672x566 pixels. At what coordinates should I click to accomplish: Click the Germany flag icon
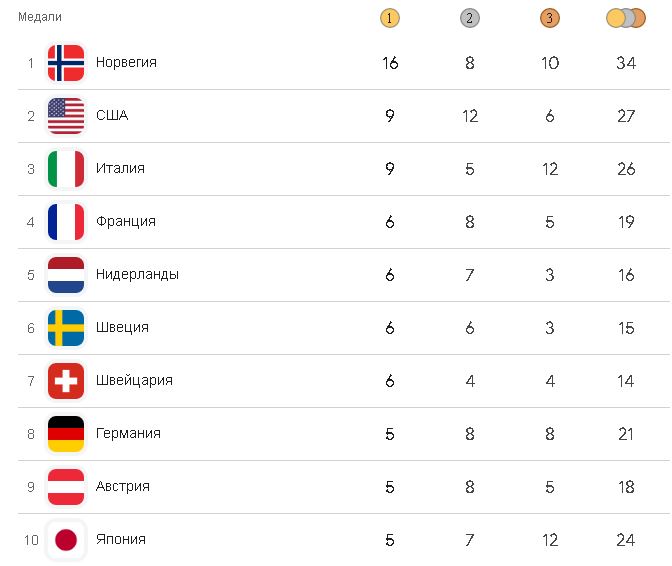pos(66,434)
